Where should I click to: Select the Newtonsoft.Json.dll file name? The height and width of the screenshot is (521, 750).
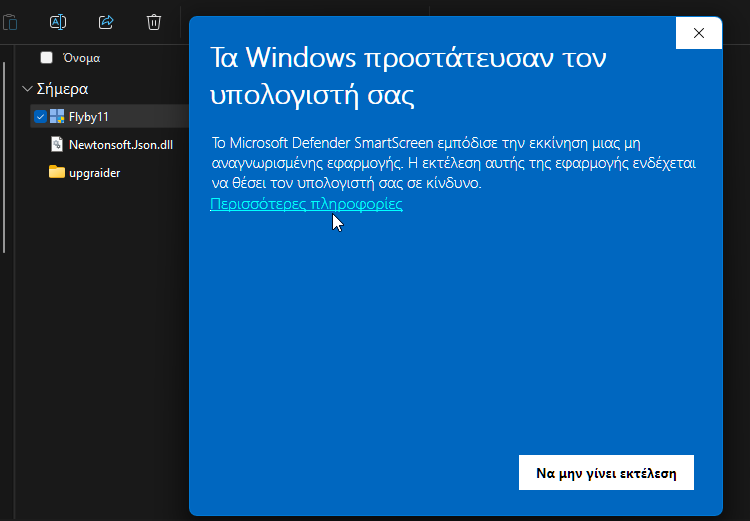point(121,144)
